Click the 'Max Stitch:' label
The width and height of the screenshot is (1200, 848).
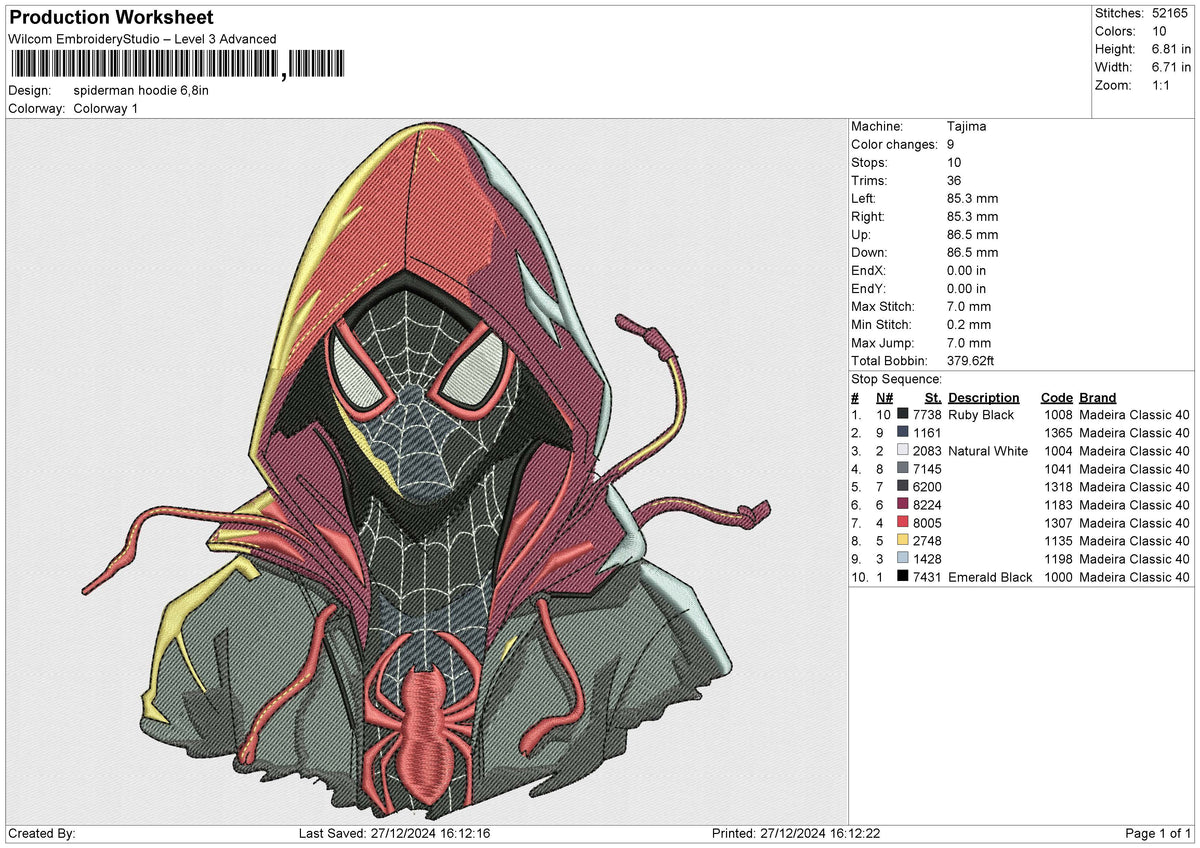884,307
